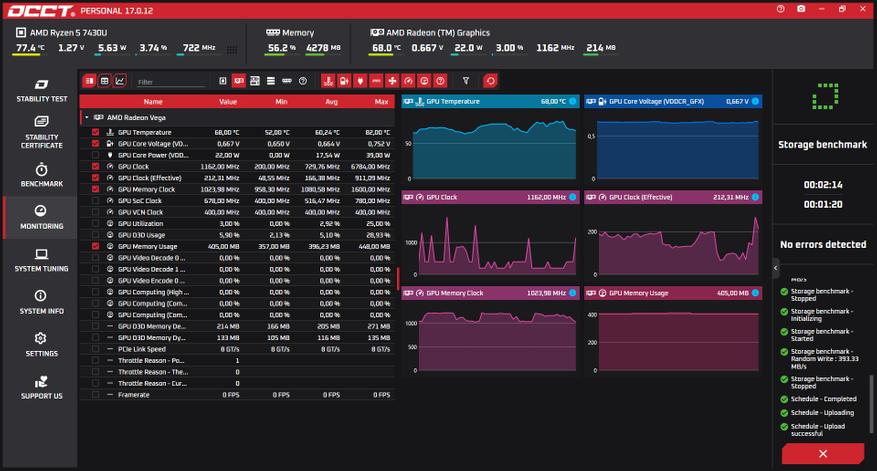This screenshot has height=471, width=877.
Task: Switch to table-only view
Action: (105, 81)
